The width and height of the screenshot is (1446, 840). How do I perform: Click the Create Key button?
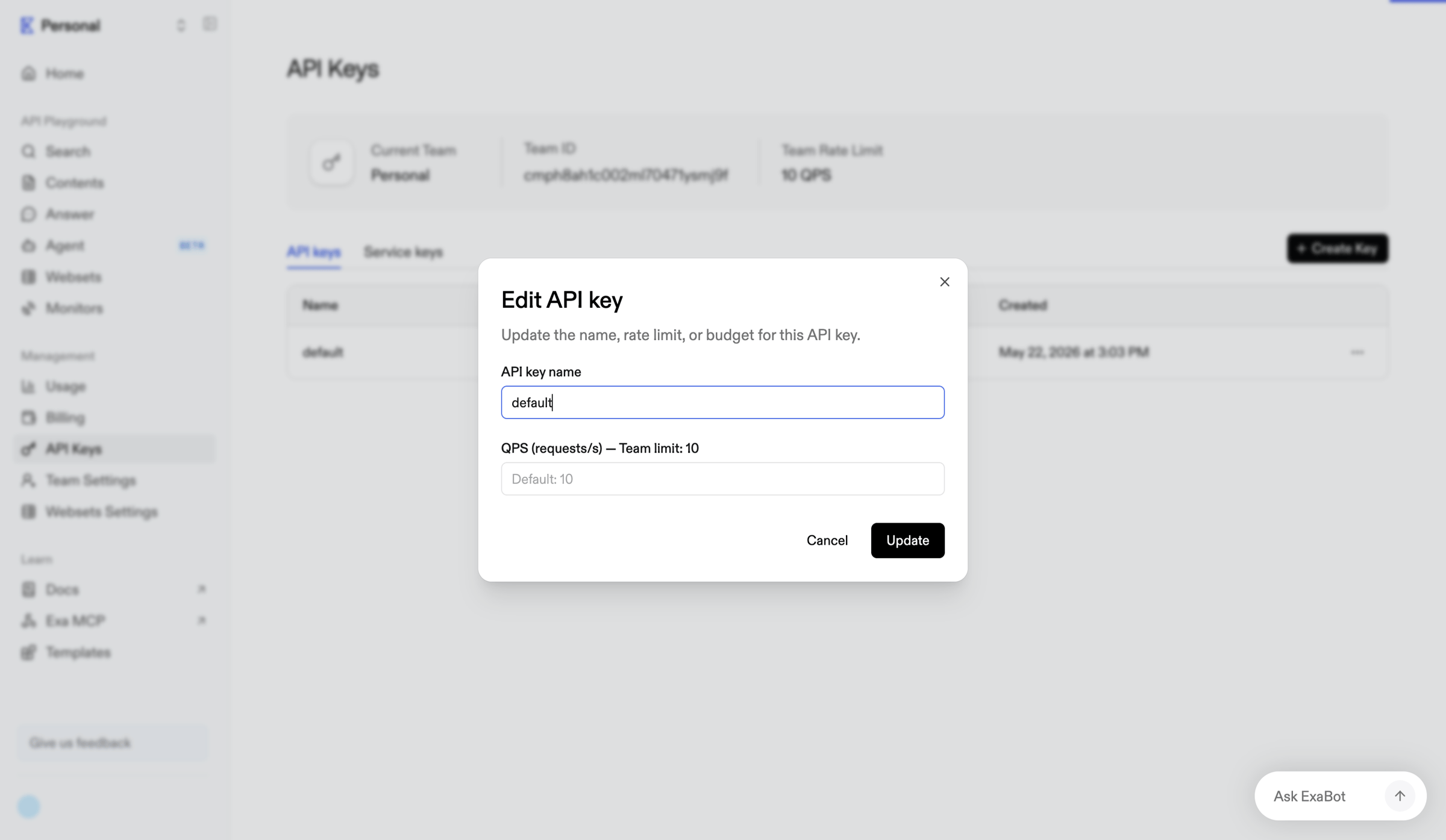tap(1338, 248)
